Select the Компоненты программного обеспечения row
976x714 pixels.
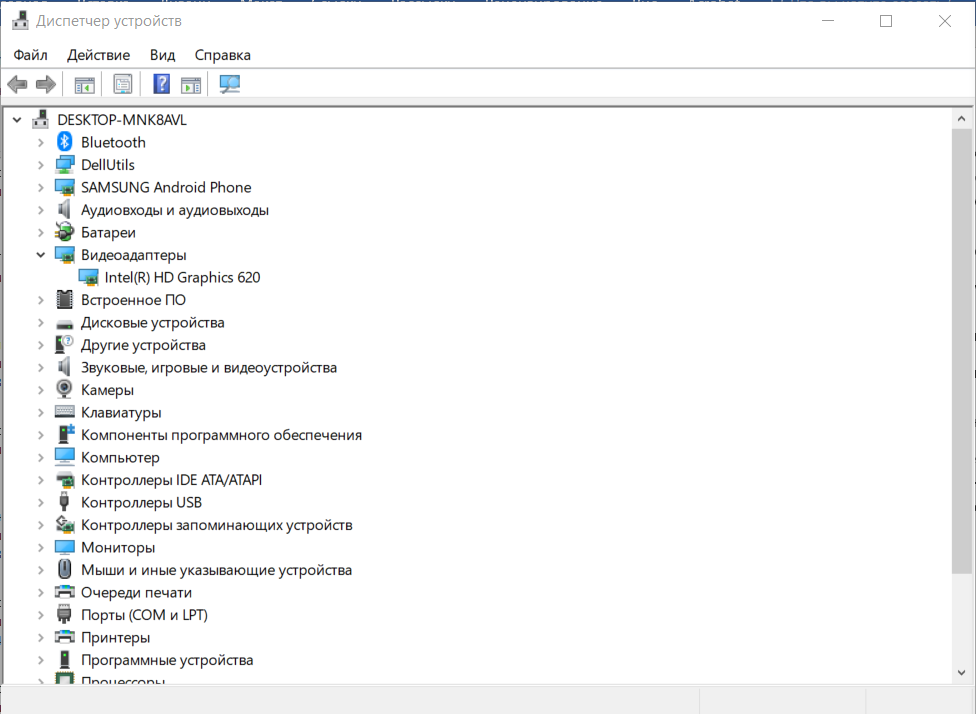click(x=221, y=435)
